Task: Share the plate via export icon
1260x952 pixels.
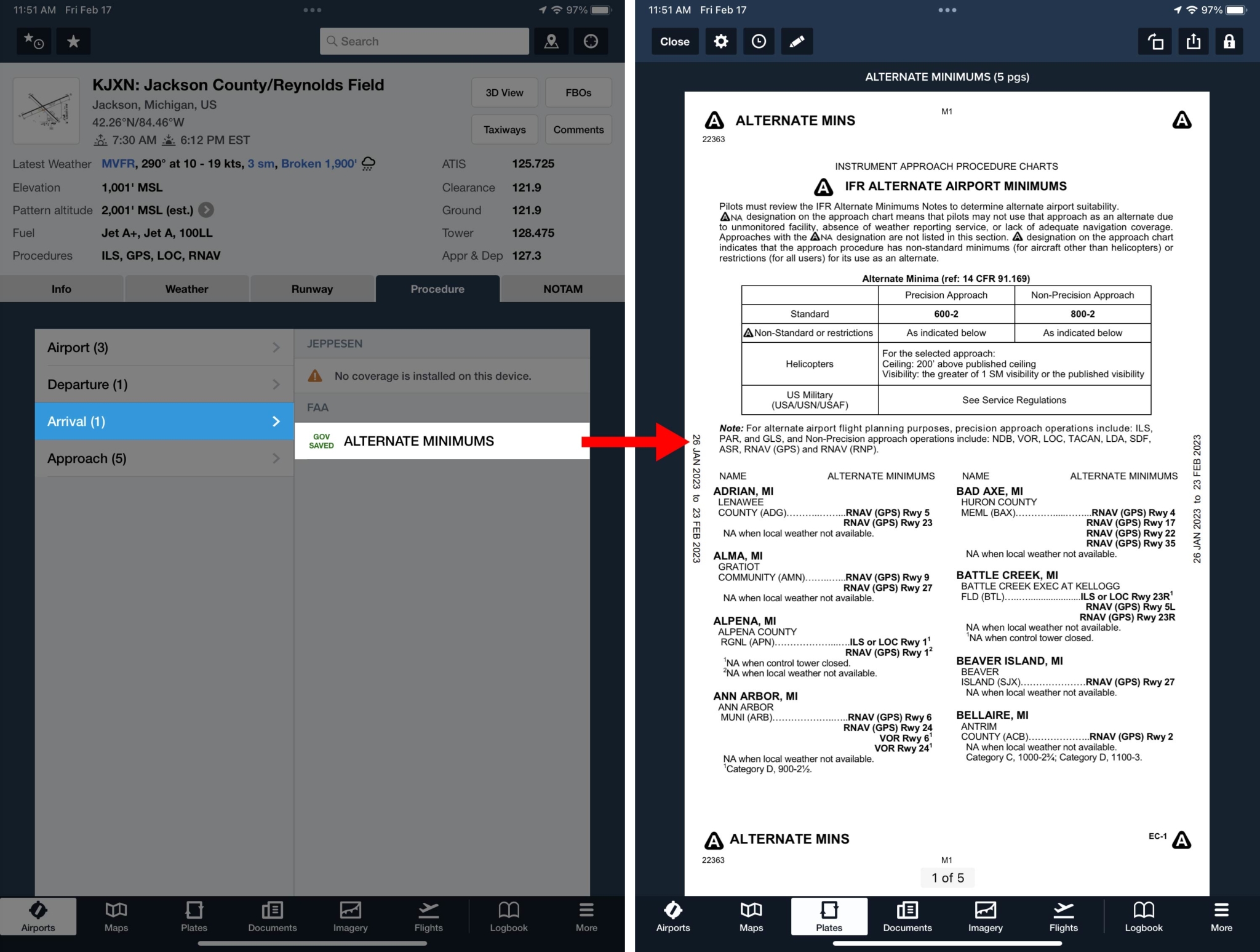Action: click(1193, 41)
